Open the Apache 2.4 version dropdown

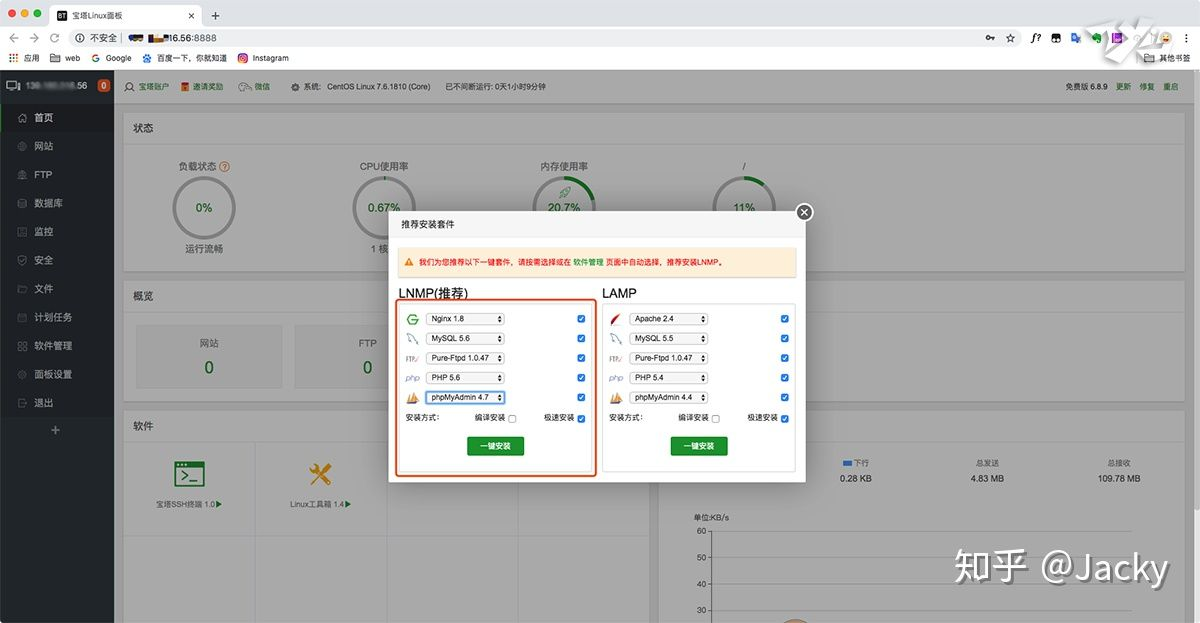(669, 319)
